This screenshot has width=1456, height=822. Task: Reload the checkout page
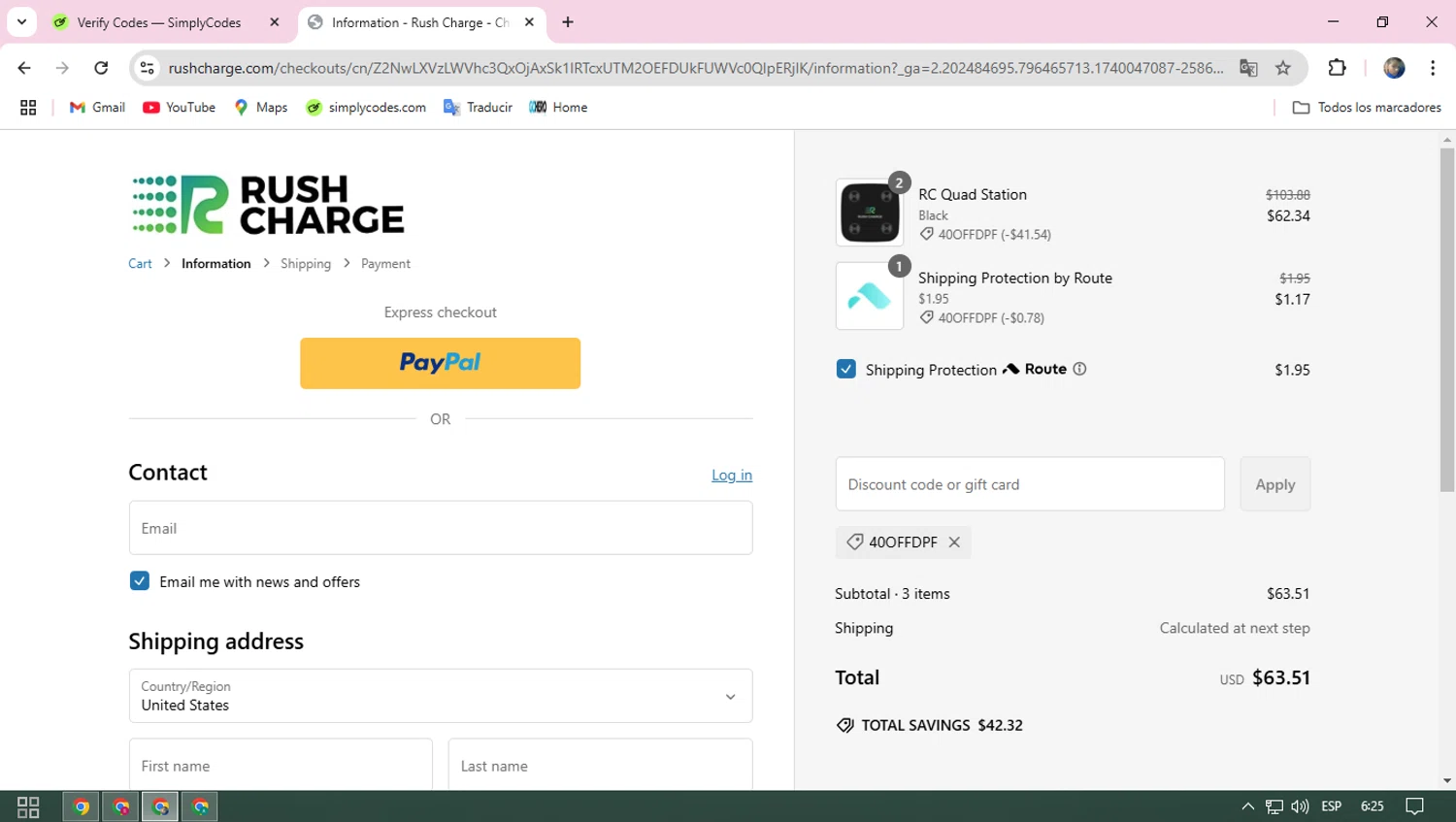(x=101, y=68)
